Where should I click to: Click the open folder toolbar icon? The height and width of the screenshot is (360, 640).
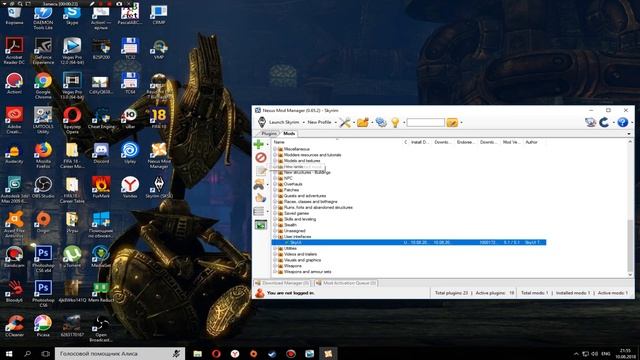pos(362,122)
